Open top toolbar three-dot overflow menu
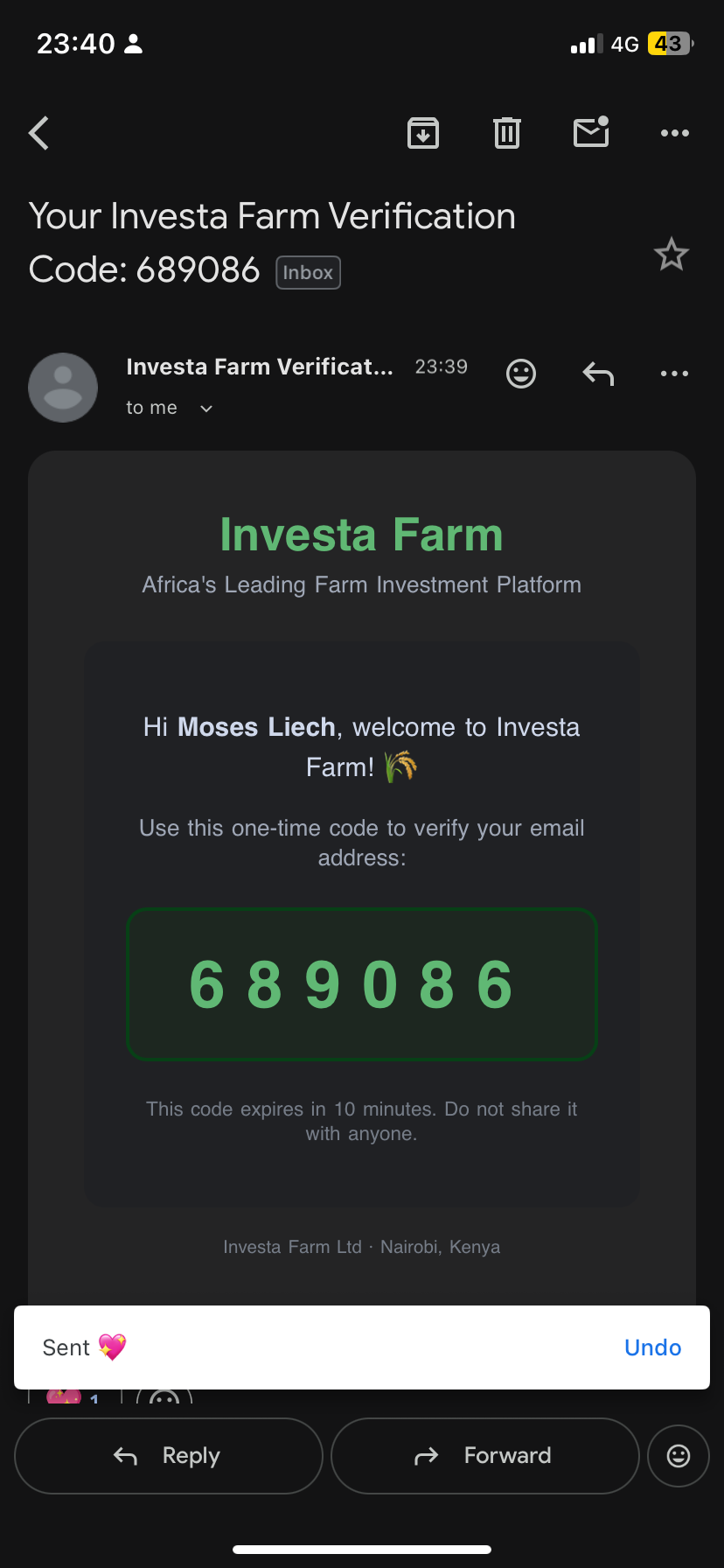The width and height of the screenshot is (724, 1568). tap(675, 133)
